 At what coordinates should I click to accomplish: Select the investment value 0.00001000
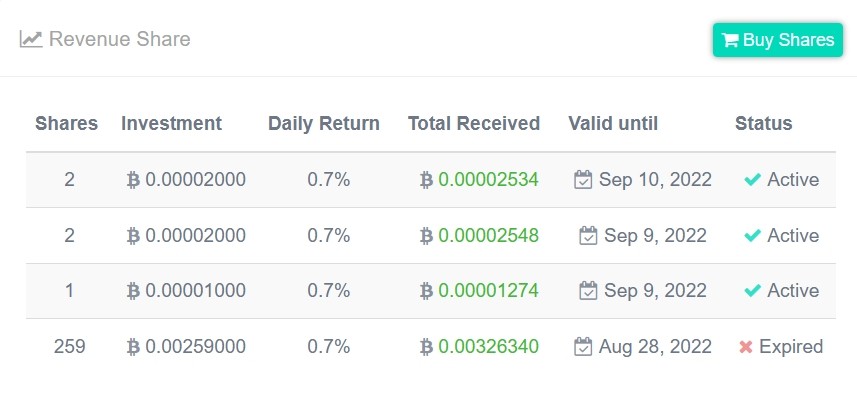196,291
